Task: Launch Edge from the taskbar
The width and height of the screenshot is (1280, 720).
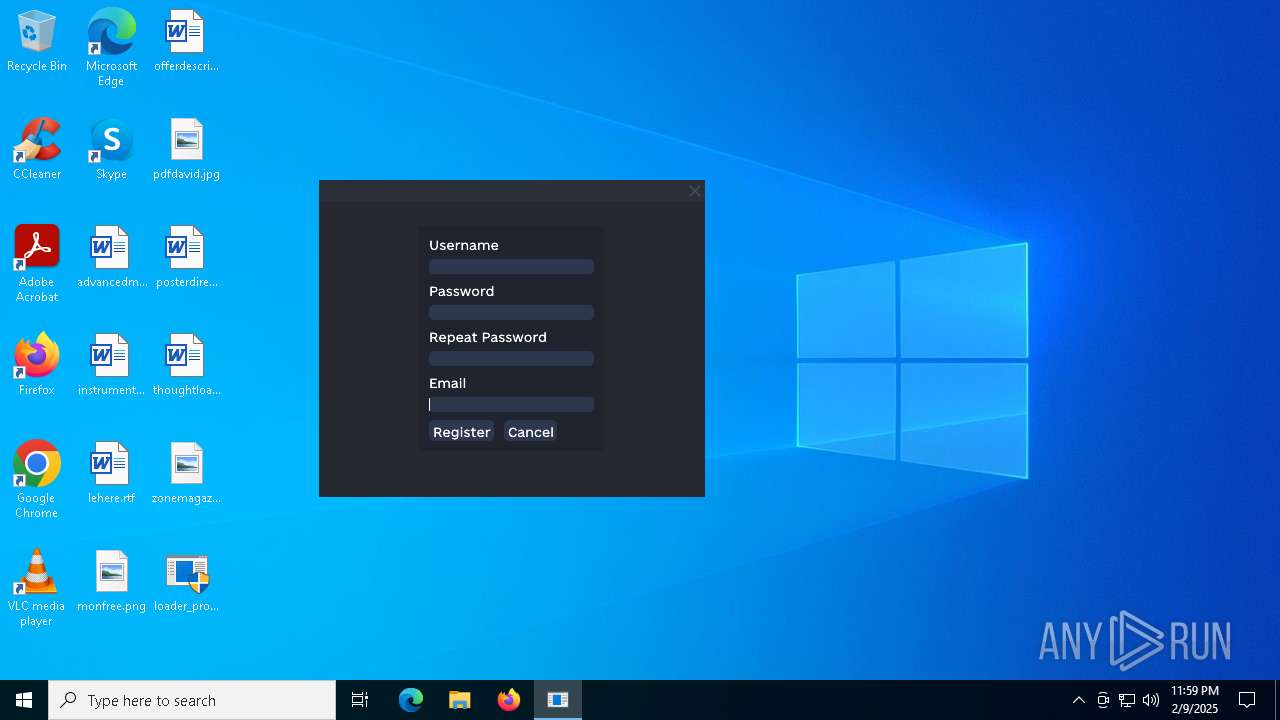Action: click(411, 700)
